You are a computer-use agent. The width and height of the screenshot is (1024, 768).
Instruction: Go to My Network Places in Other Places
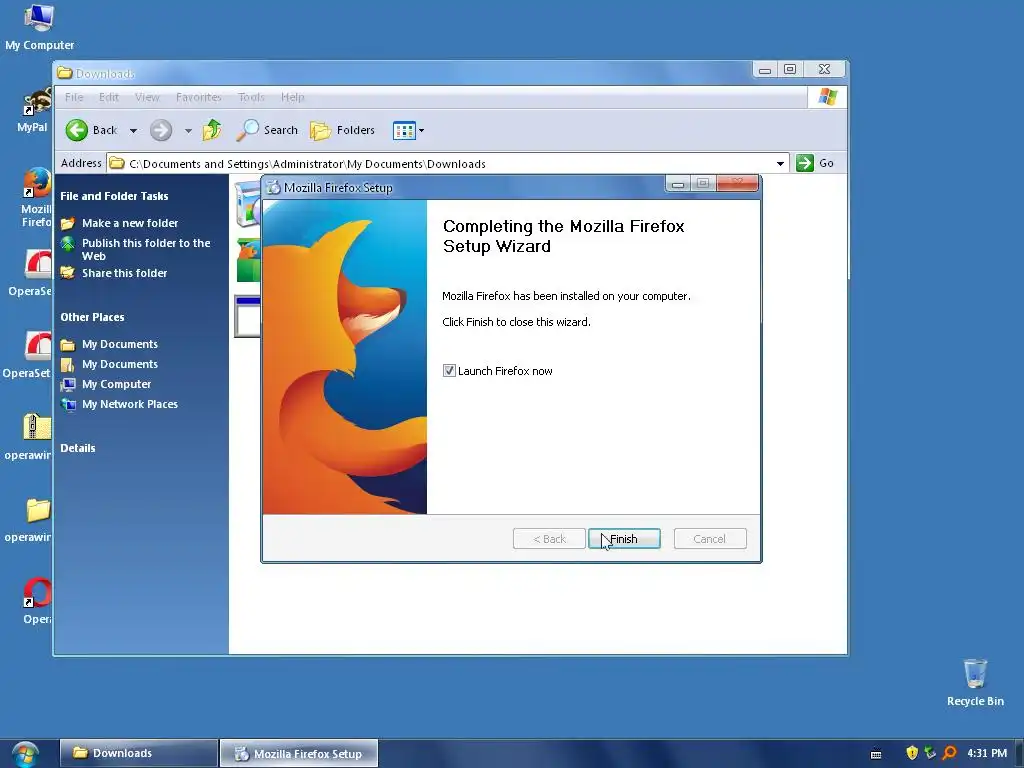pos(130,404)
